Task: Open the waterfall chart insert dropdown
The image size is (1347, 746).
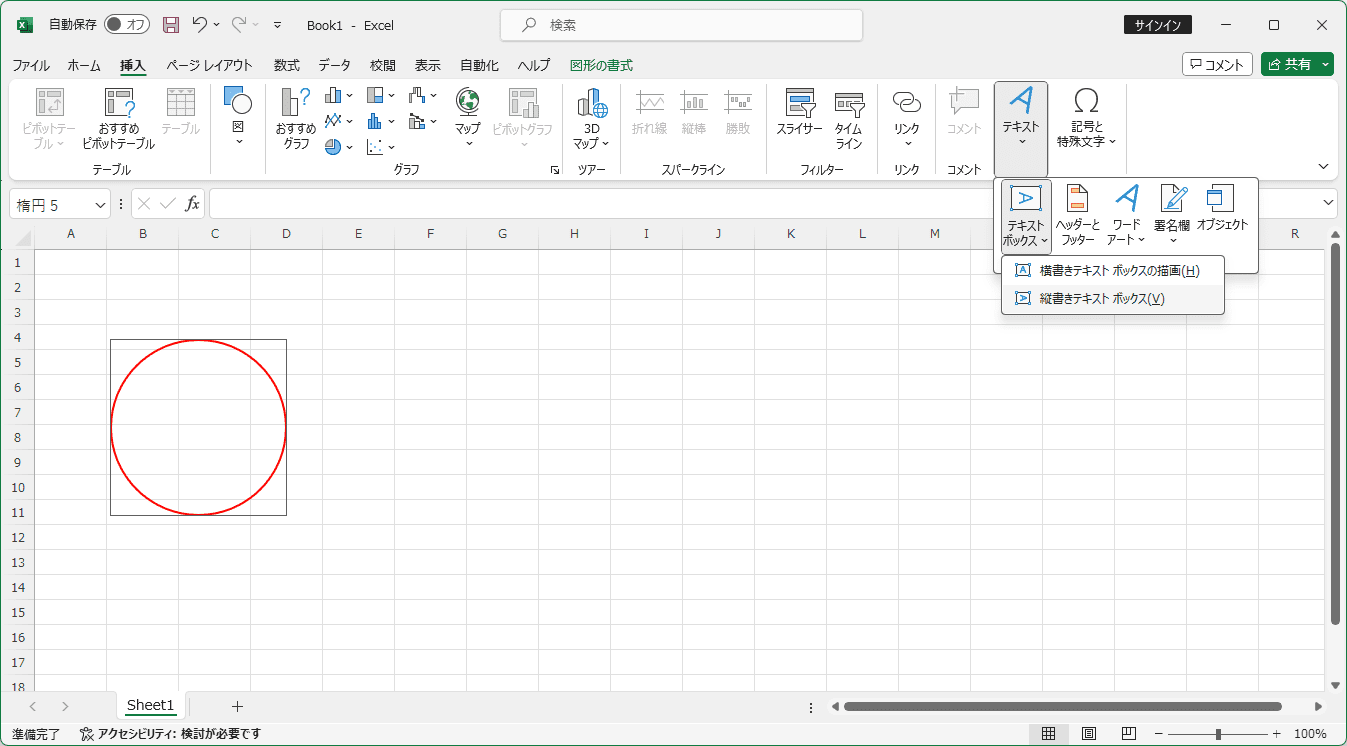Action: coord(423,96)
